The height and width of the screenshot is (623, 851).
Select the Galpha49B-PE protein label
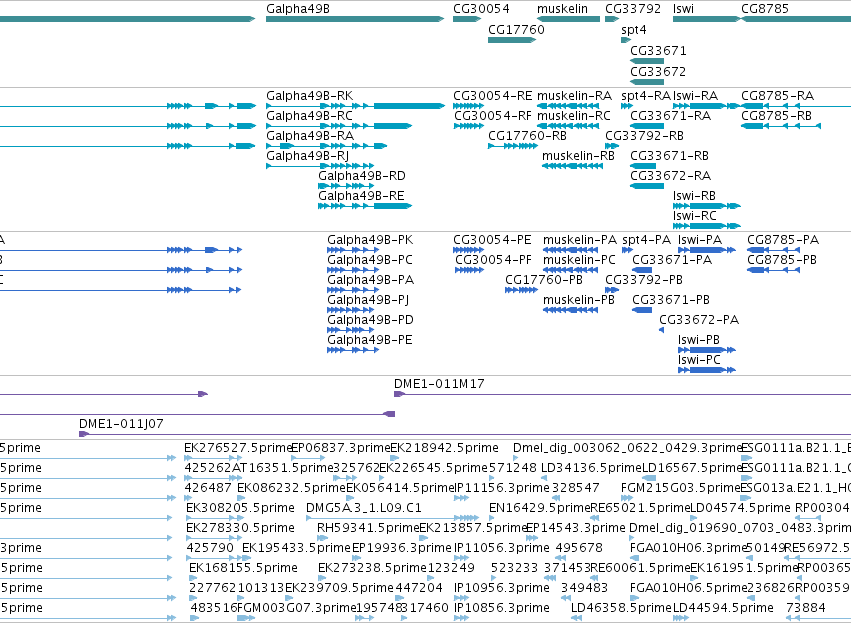(x=370, y=340)
